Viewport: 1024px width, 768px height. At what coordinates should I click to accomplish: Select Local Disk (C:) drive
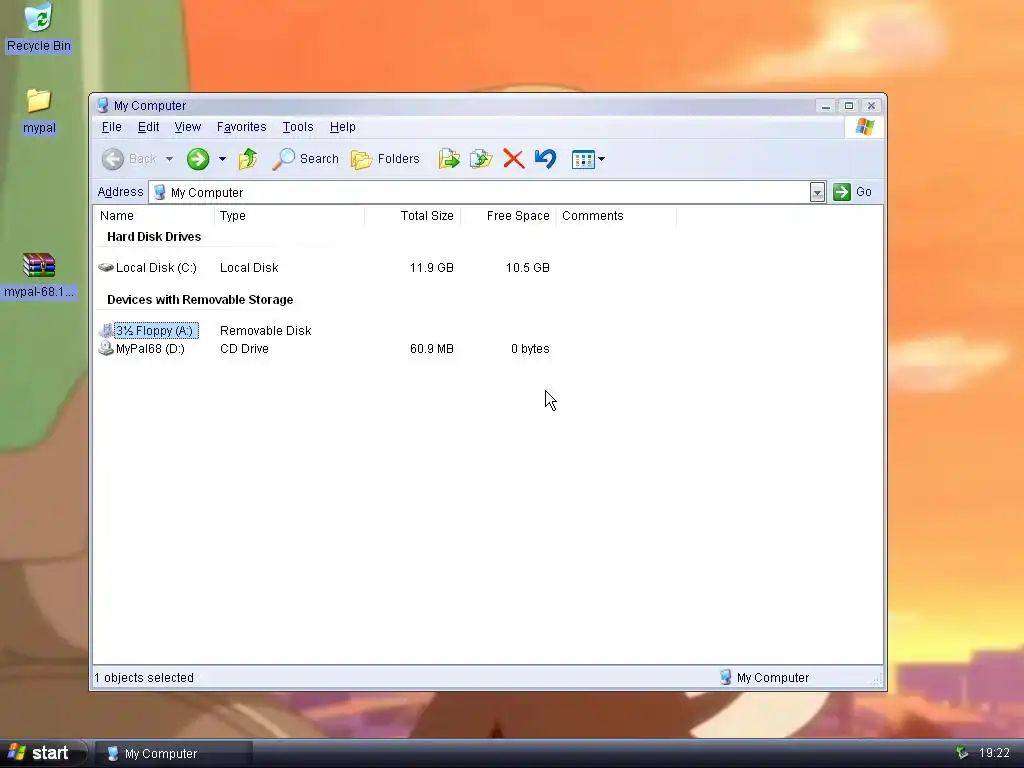coord(156,268)
